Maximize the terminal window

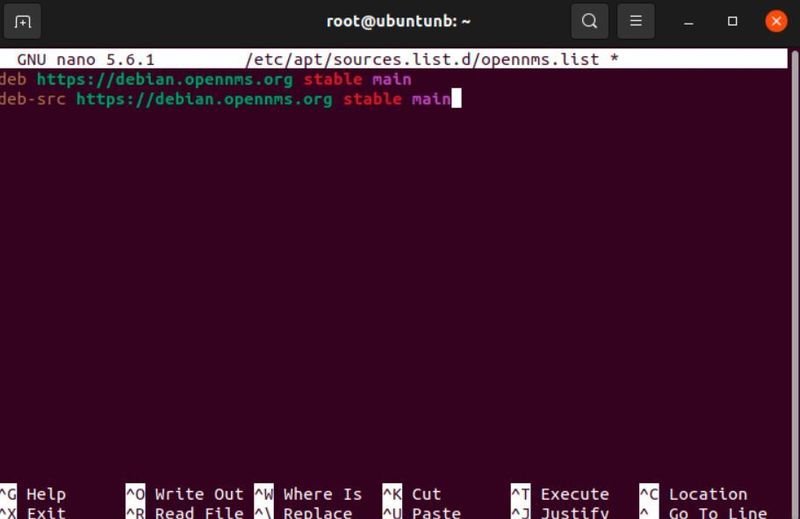[x=732, y=21]
